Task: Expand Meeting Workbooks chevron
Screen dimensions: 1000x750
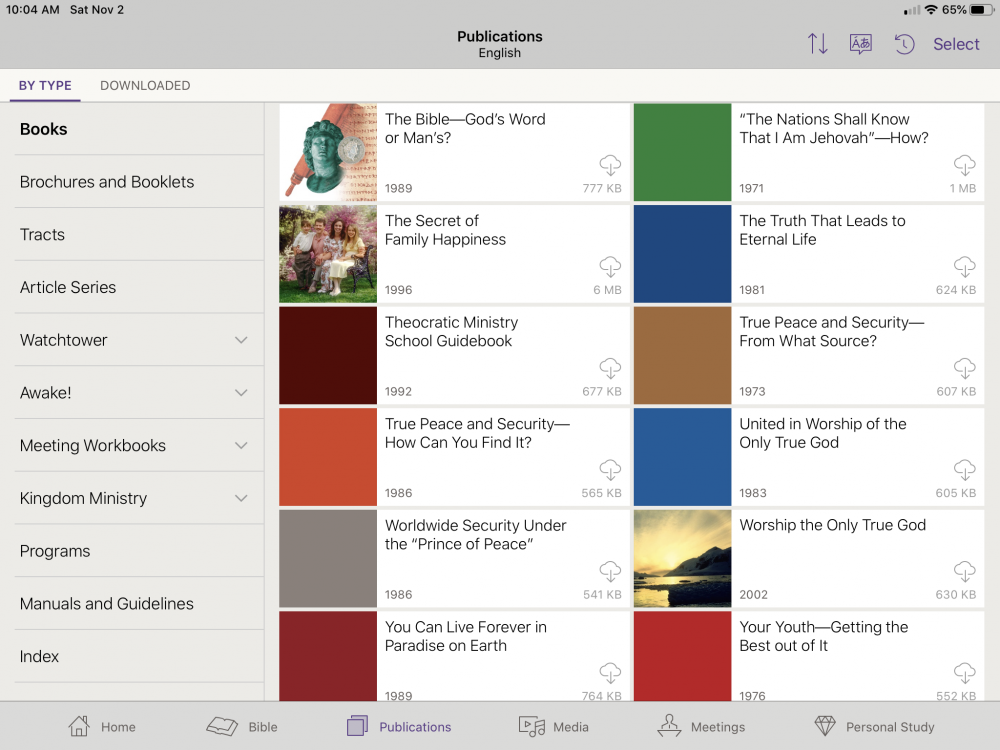Action: (x=241, y=446)
